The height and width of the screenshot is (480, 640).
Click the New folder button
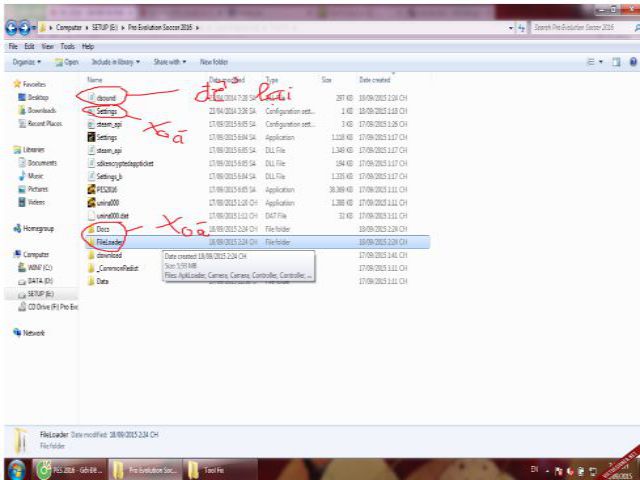point(214,62)
